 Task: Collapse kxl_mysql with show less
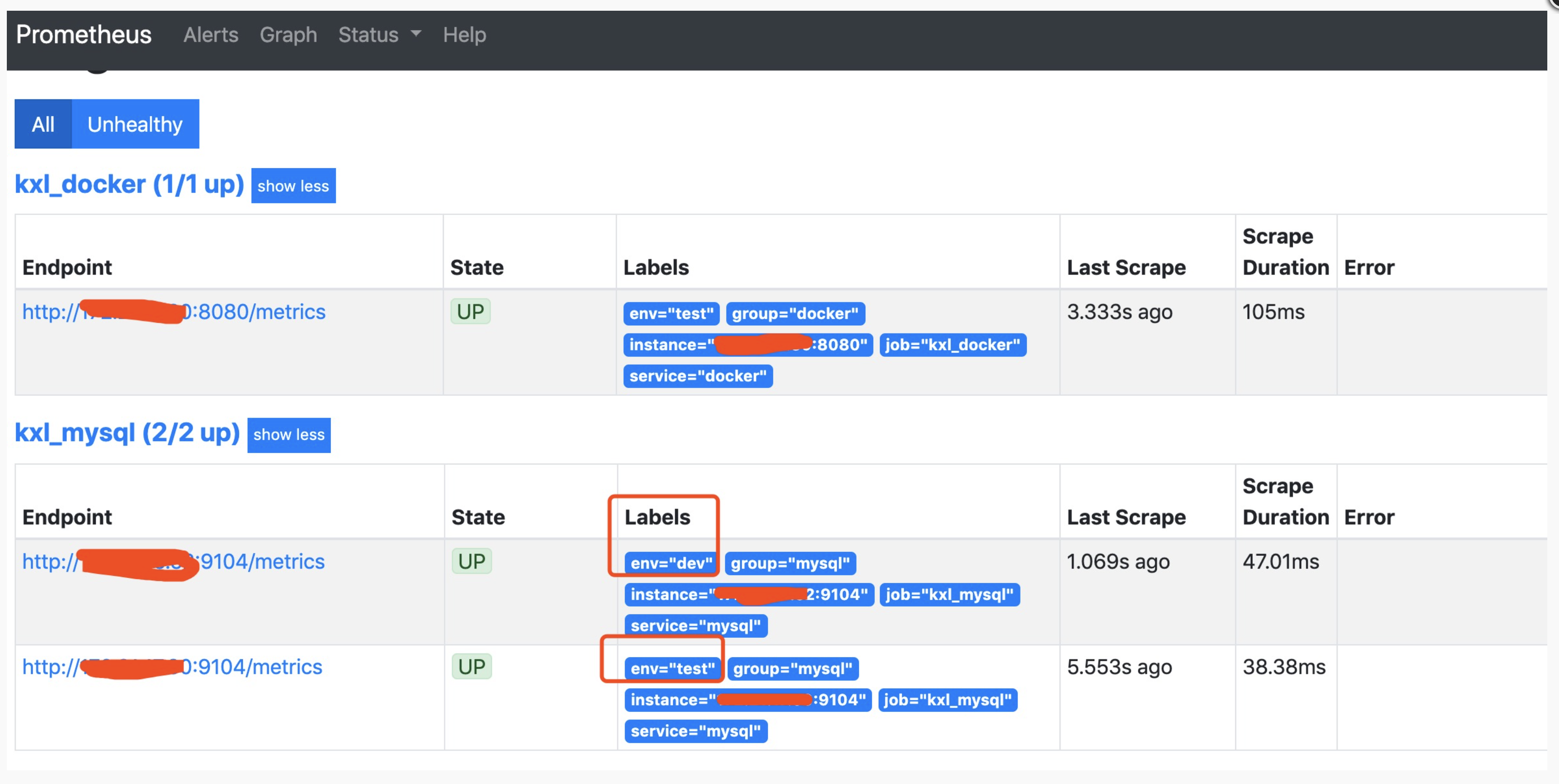pyautogui.click(x=289, y=434)
